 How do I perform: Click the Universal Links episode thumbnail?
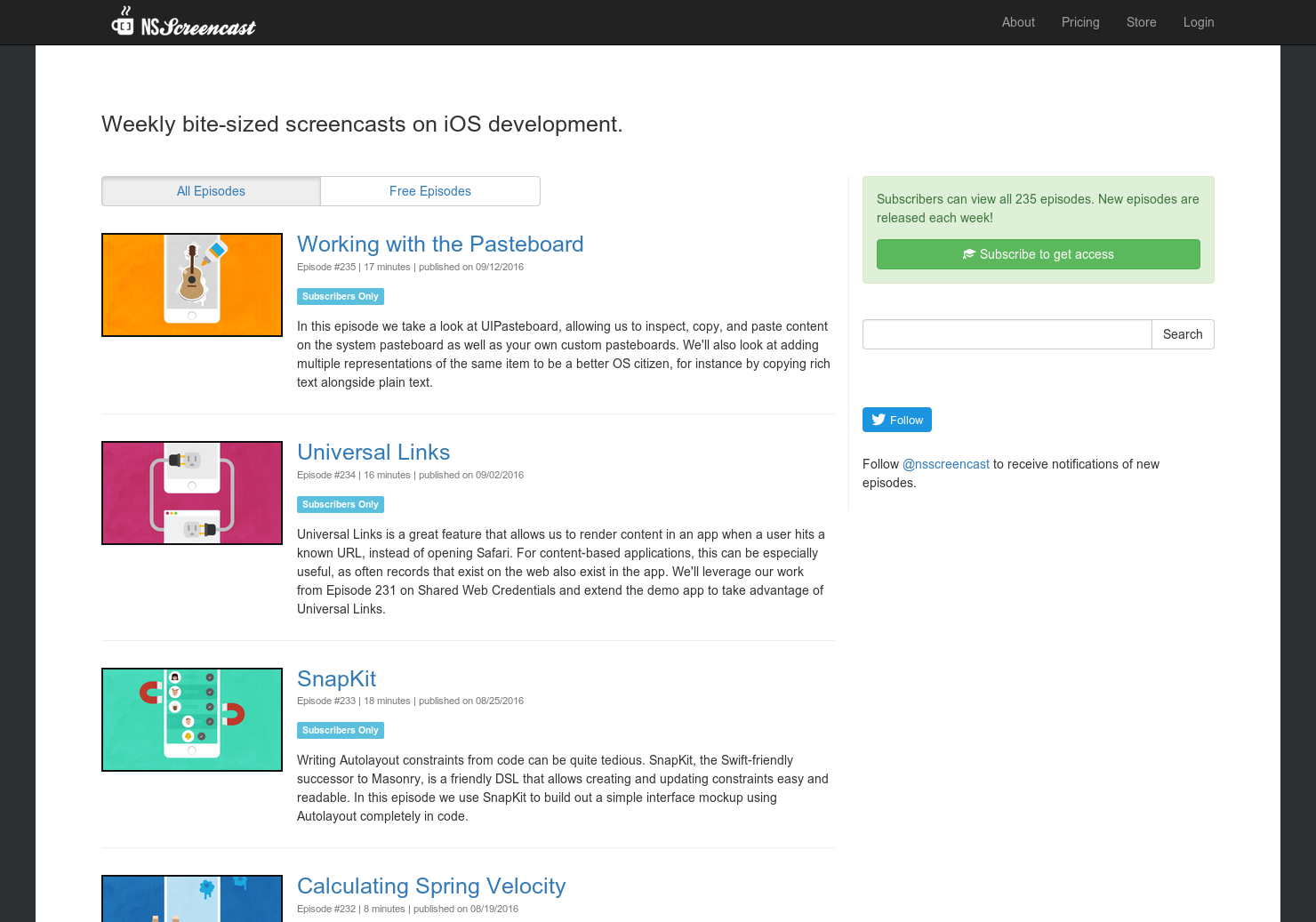pyautogui.click(x=191, y=493)
